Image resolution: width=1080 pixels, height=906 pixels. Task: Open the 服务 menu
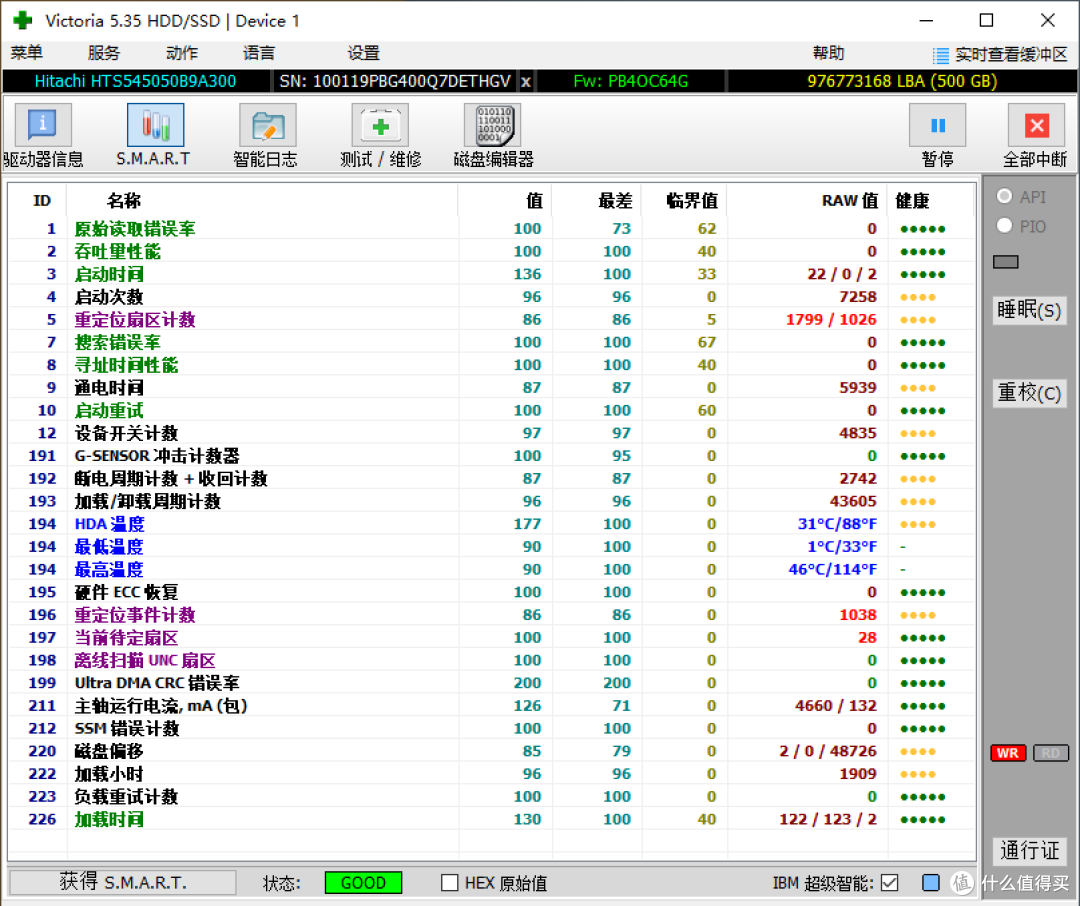[104, 53]
